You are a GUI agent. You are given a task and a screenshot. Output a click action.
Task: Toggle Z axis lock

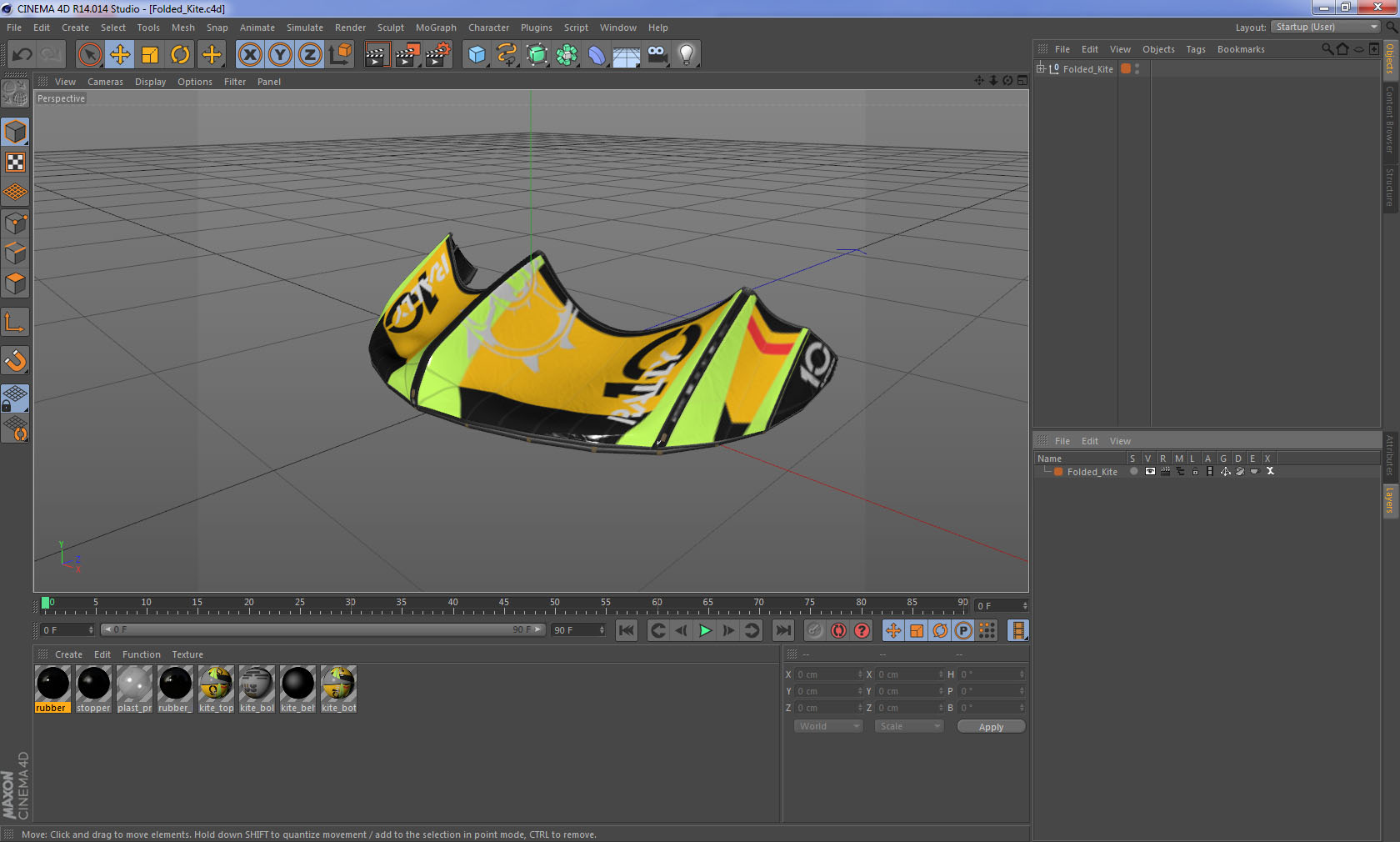click(310, 55)
